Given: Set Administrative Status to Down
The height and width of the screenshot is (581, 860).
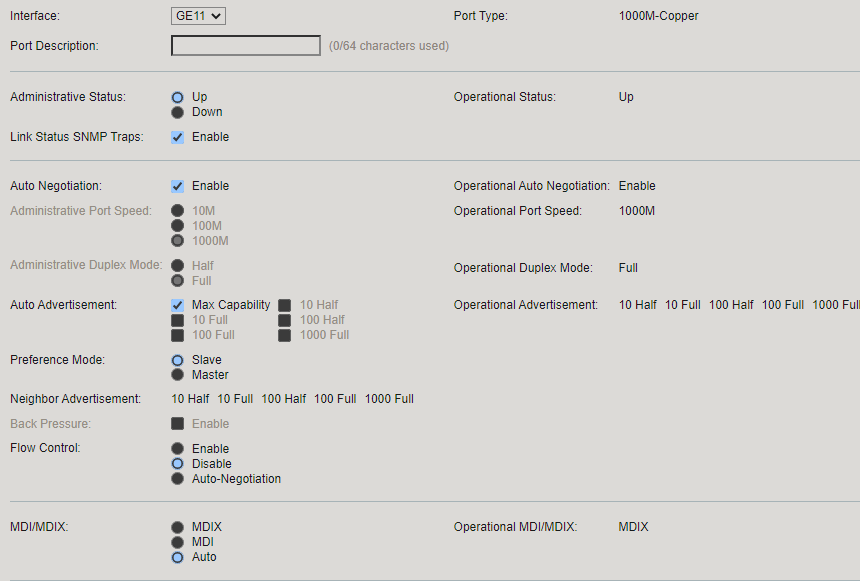Looking at the screenshot, I should [177, 112].
